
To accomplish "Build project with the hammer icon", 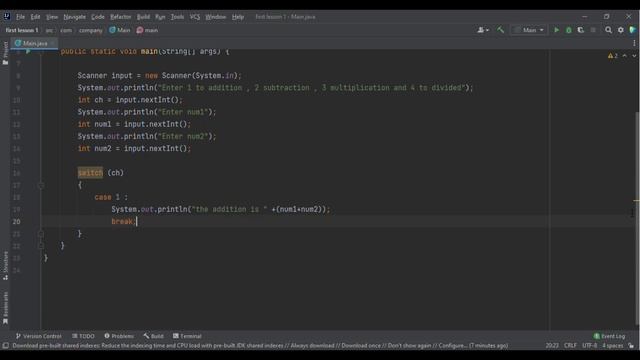I will pos(500,30).
